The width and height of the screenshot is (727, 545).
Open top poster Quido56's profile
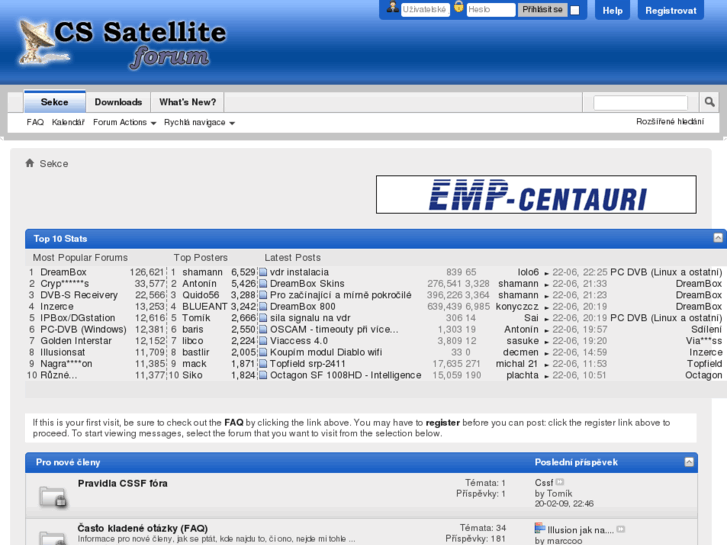coord(200,295)
